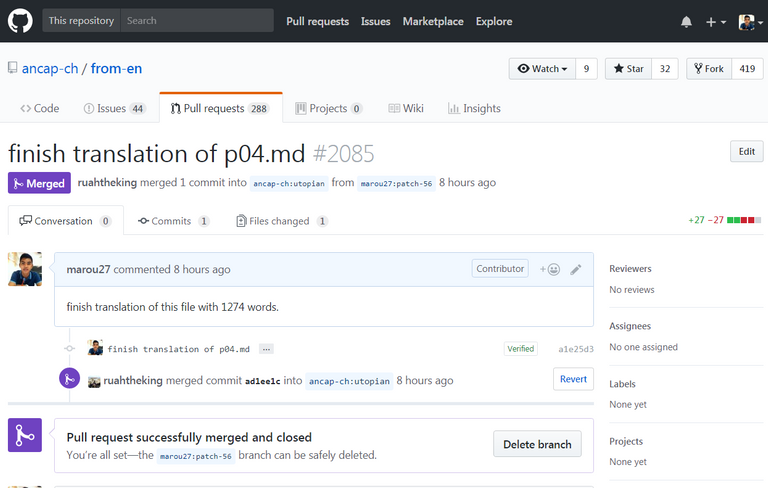Viewport: 768px width, 488px height.
Task: Click 'This repository' search scope
Action: pyautogui.click(x=81, y=21)
